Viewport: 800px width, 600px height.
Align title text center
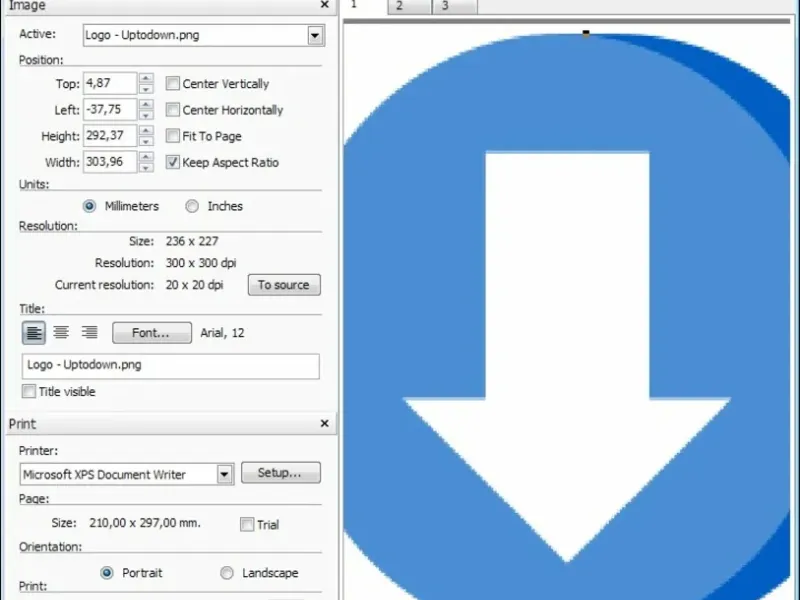tap(61, 333)
